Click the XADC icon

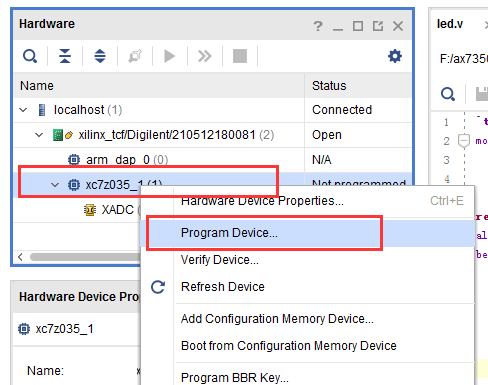point(90,210)
